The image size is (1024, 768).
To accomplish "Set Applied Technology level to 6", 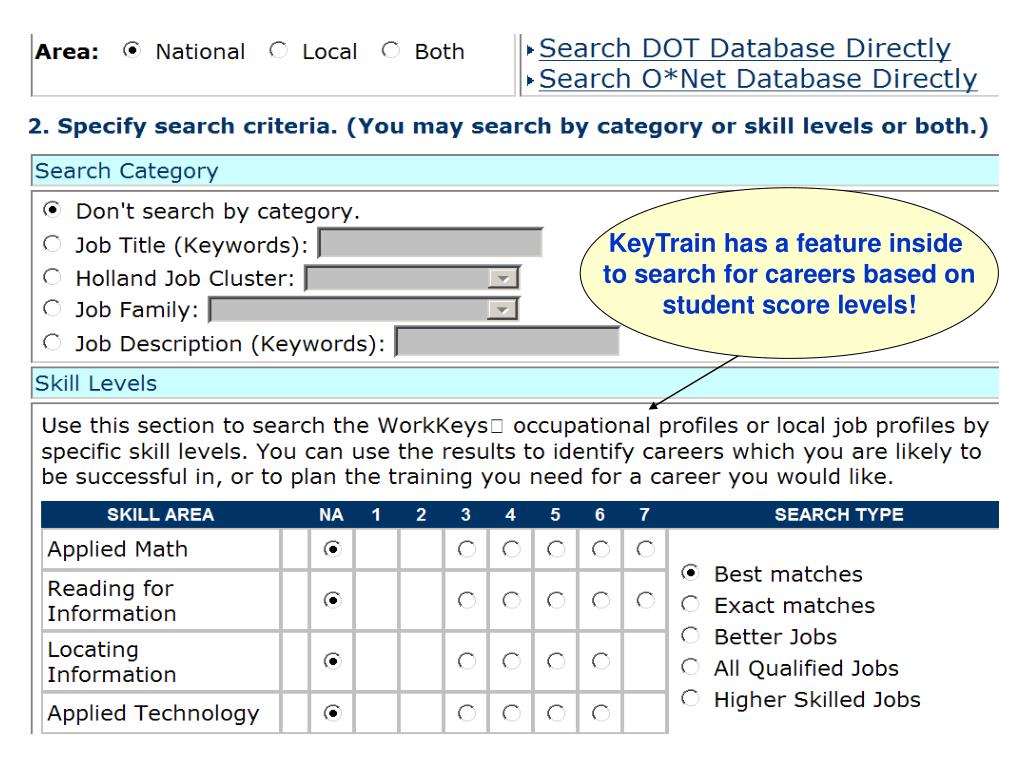I will pos(601,712).
